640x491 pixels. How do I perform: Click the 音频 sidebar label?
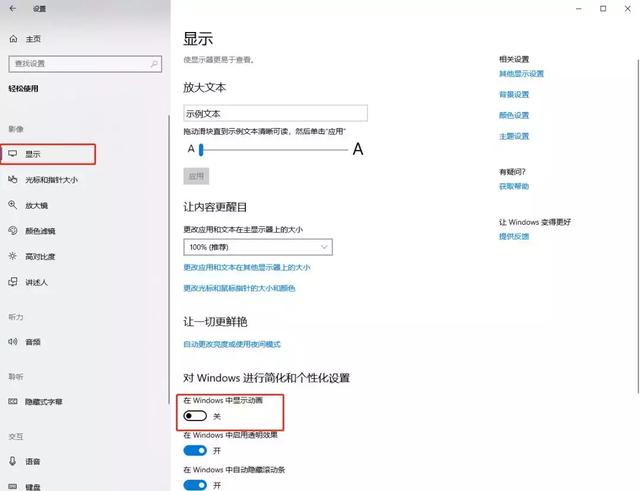click(33, 342)
